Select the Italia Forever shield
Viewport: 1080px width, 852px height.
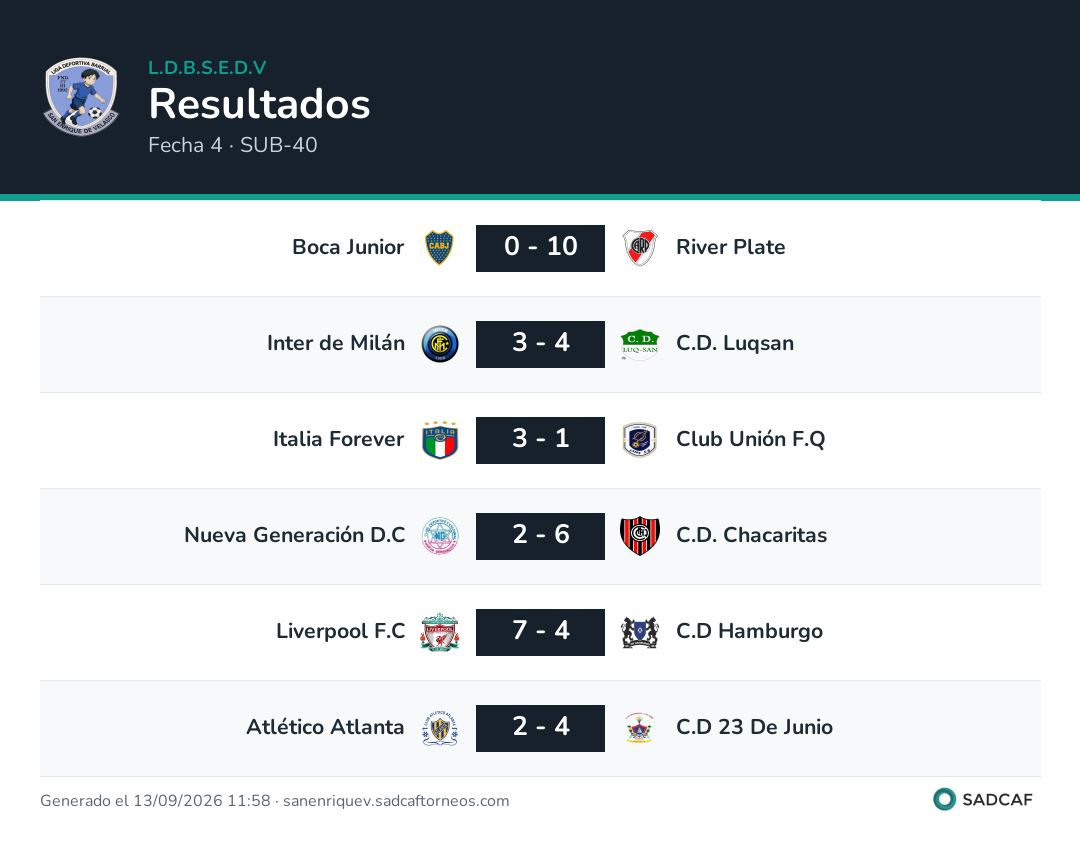point(439,439)
